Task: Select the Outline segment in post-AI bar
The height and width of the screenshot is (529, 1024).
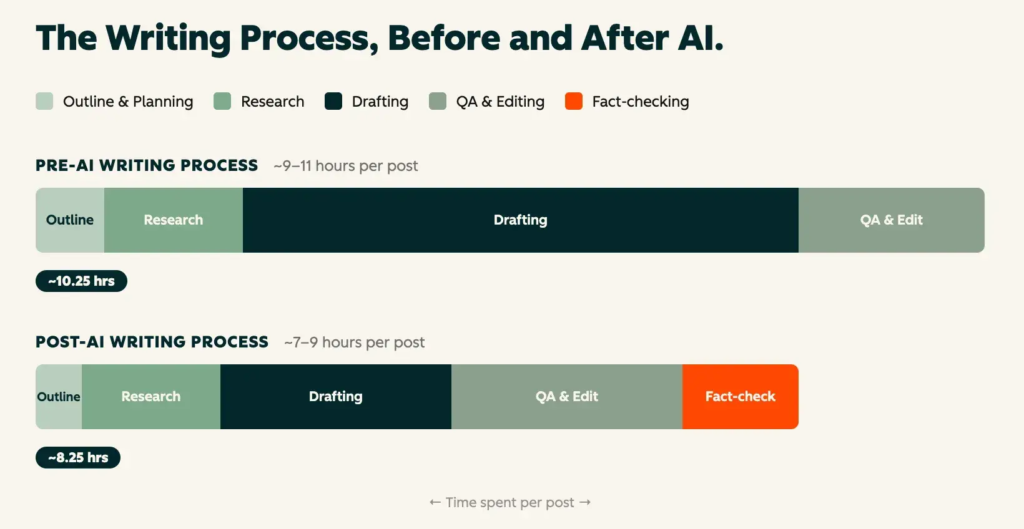Action: click(x=59, y=396)
